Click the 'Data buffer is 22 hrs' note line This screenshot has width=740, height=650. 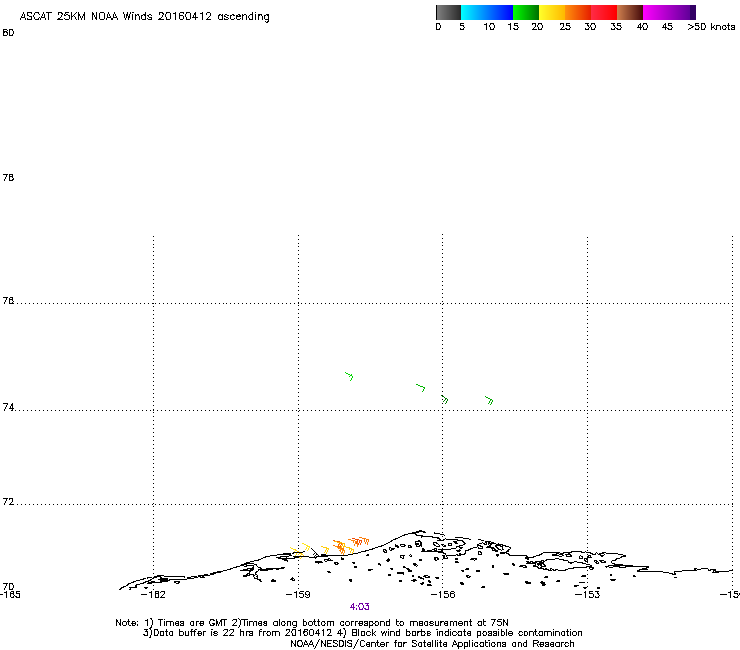coord(362,633)
